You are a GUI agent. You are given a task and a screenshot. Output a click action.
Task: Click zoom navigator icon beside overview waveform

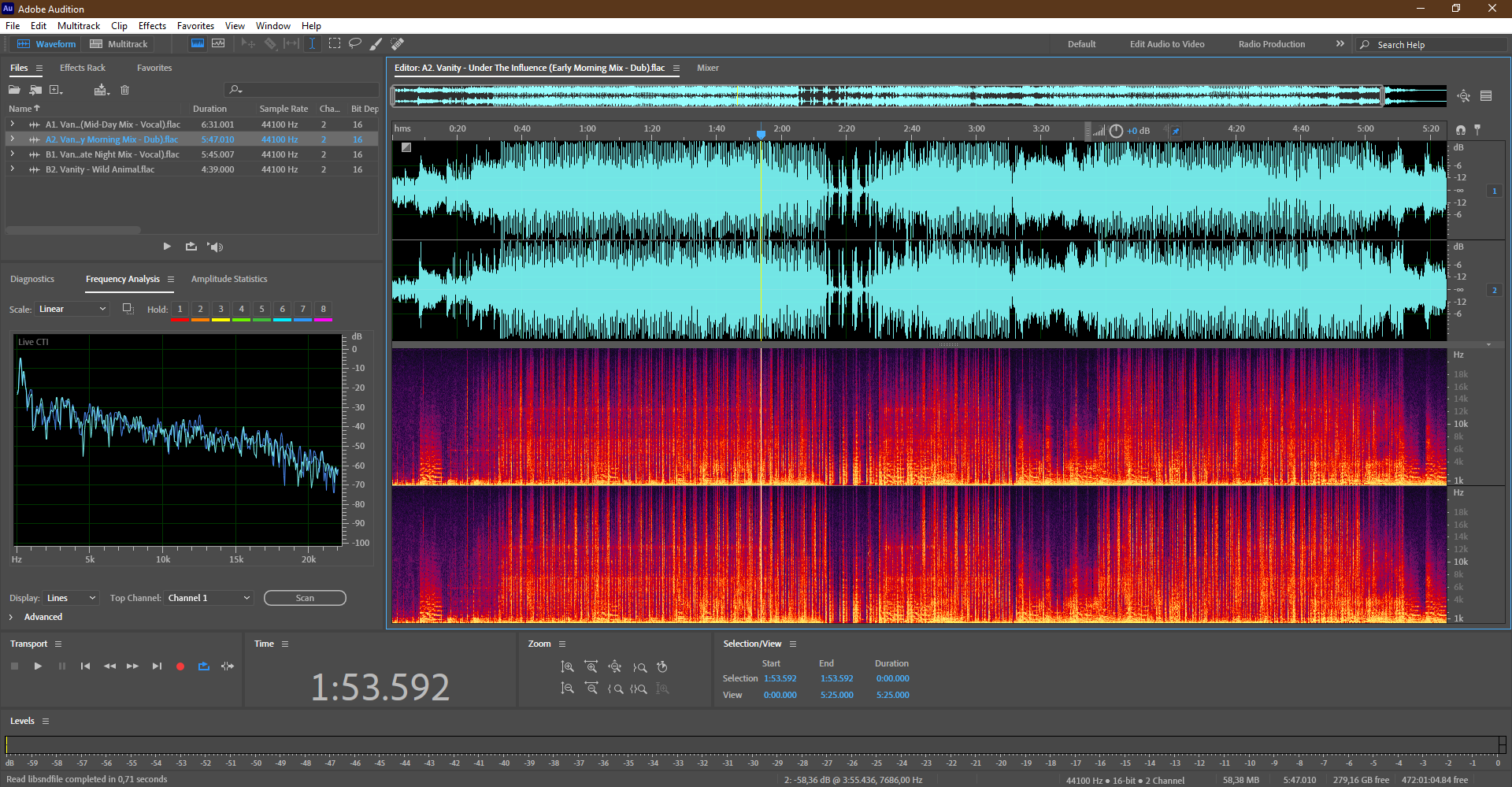[1463, 96]
